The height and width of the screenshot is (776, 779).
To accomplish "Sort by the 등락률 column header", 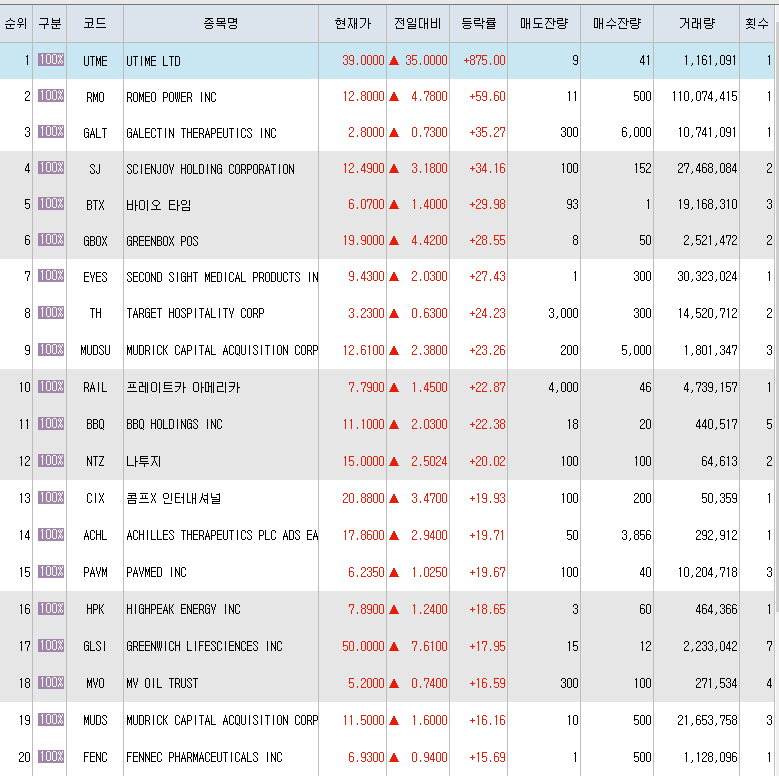I will pos(478,23).
